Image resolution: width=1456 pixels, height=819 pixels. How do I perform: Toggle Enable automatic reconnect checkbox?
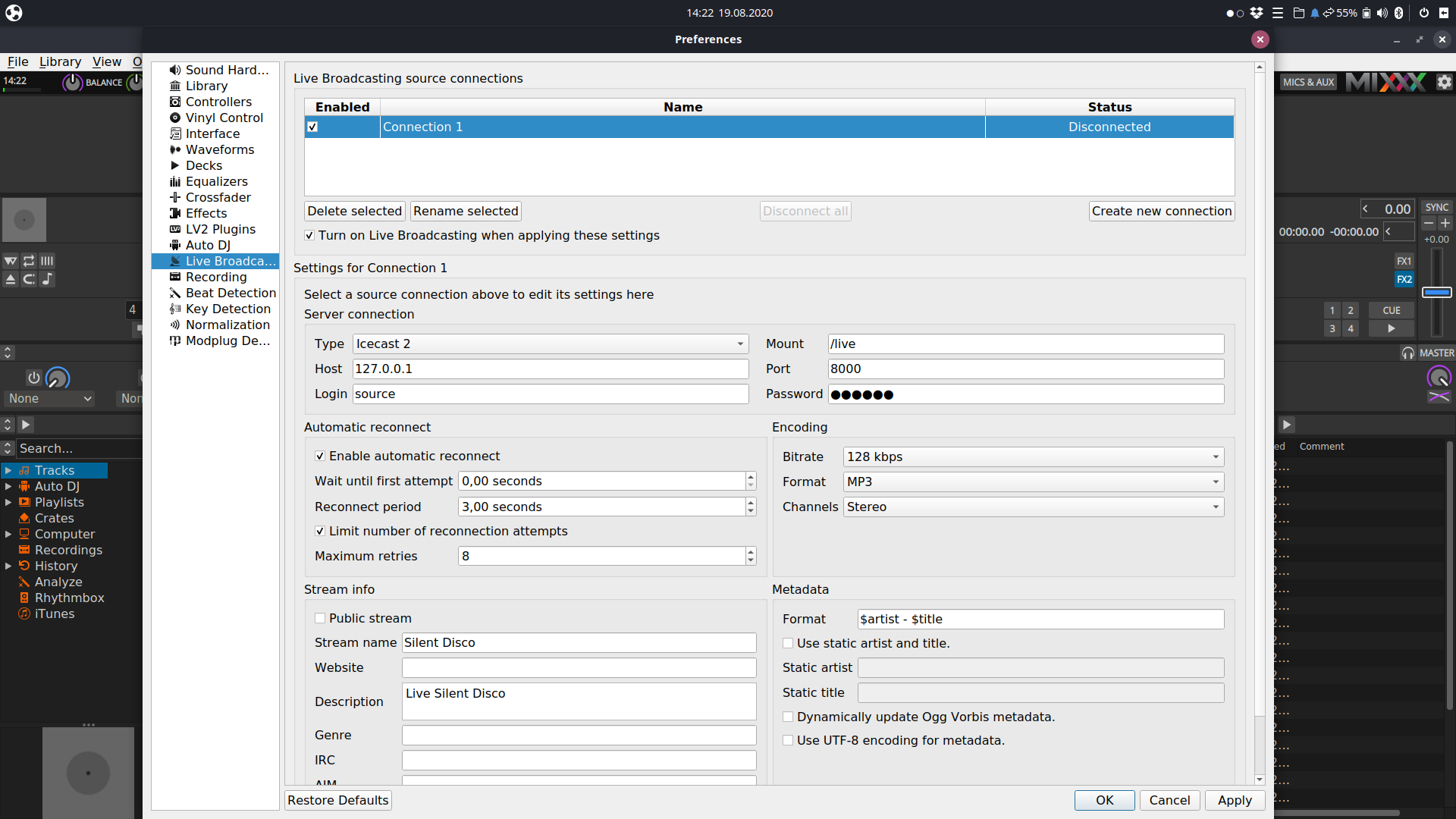coord(320,456)
